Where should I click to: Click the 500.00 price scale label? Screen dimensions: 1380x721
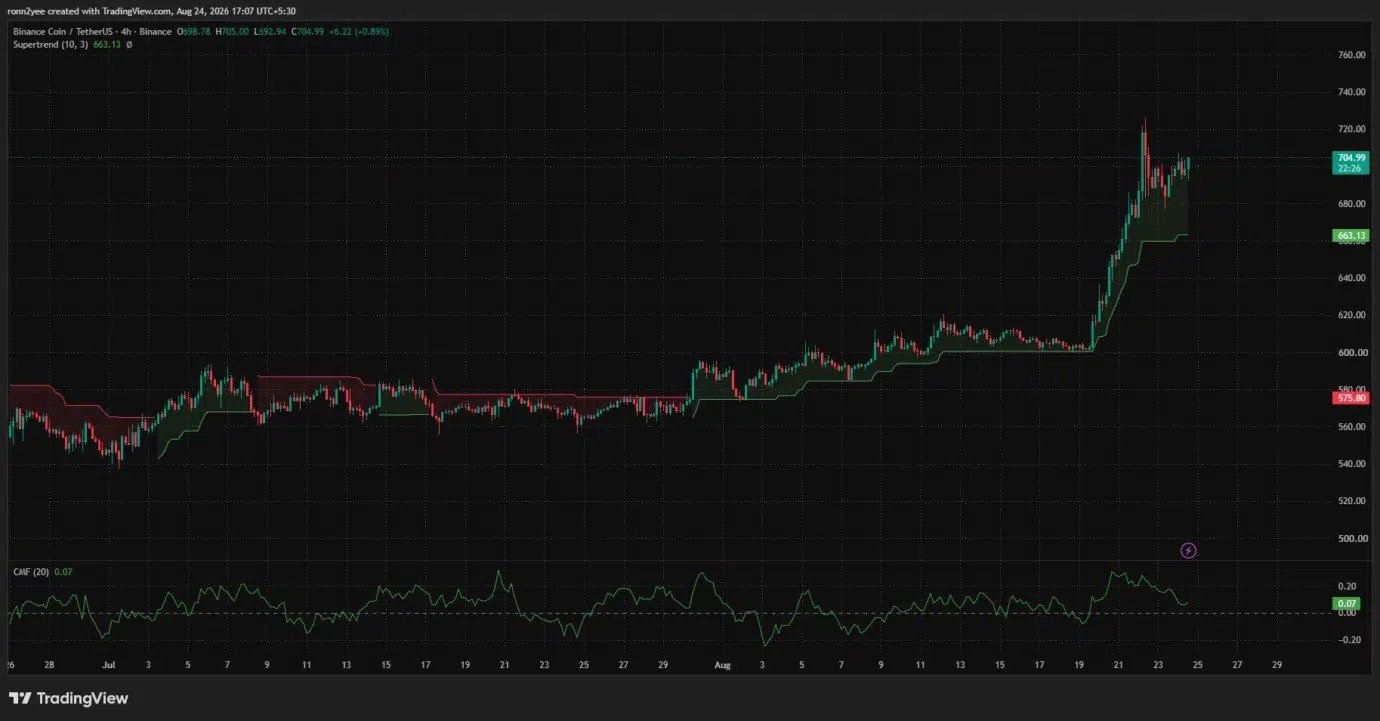point(1351,539)
